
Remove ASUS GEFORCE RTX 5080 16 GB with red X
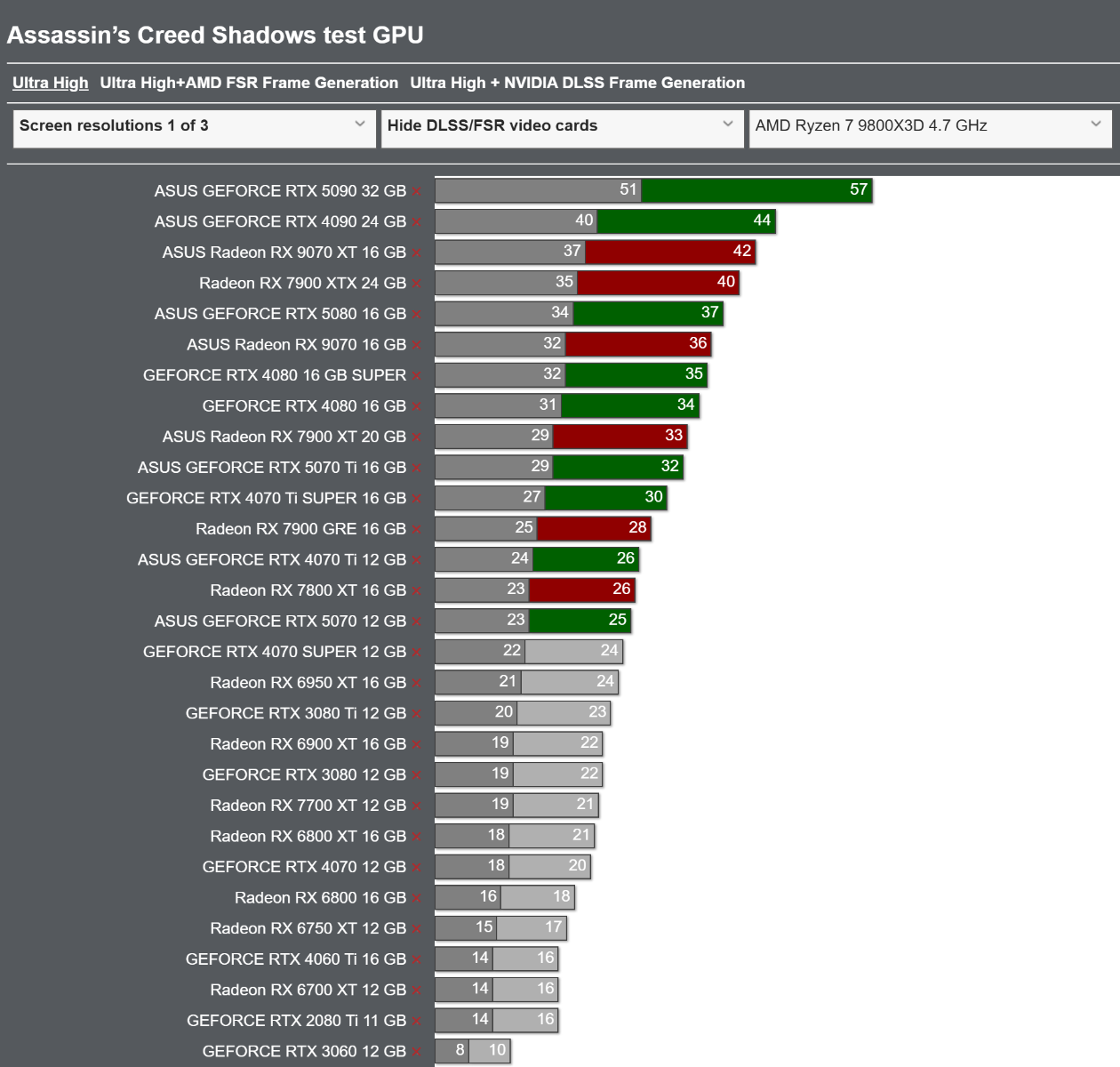click(416, 315)
